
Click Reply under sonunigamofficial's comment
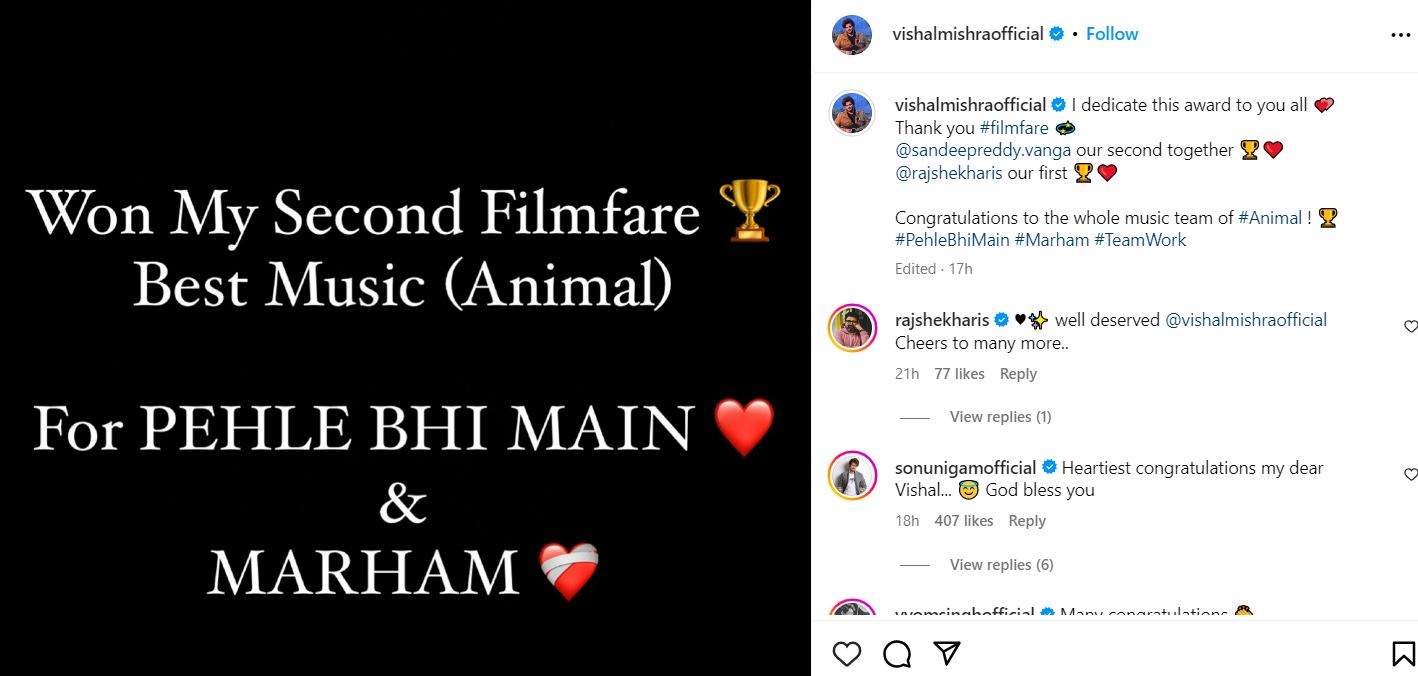1027,520
